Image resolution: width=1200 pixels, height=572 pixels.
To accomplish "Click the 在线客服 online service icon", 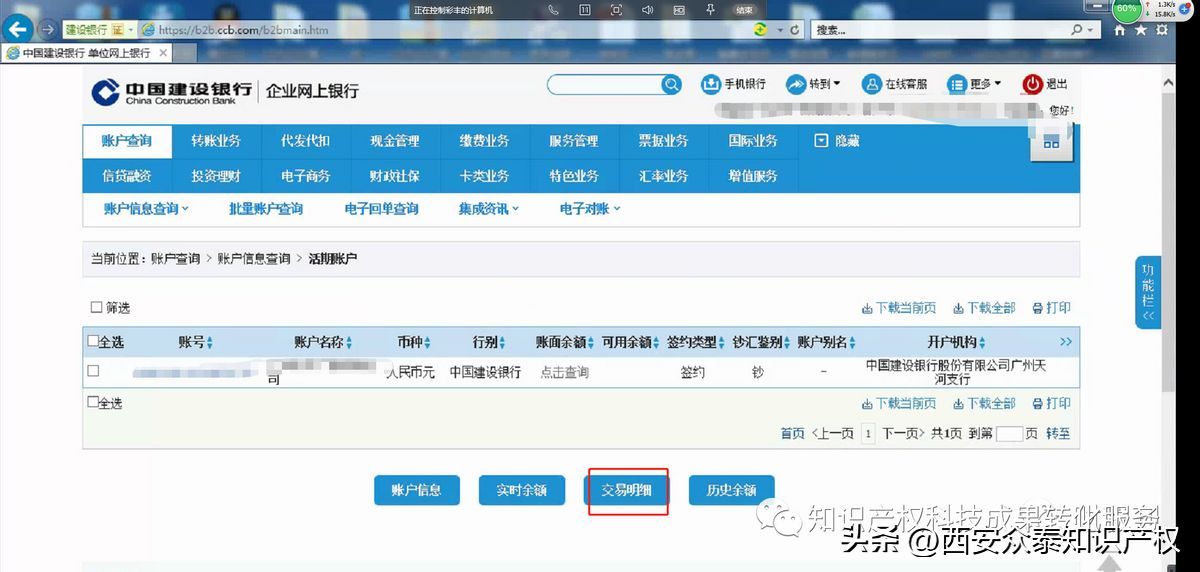I will tap(871, 85).
